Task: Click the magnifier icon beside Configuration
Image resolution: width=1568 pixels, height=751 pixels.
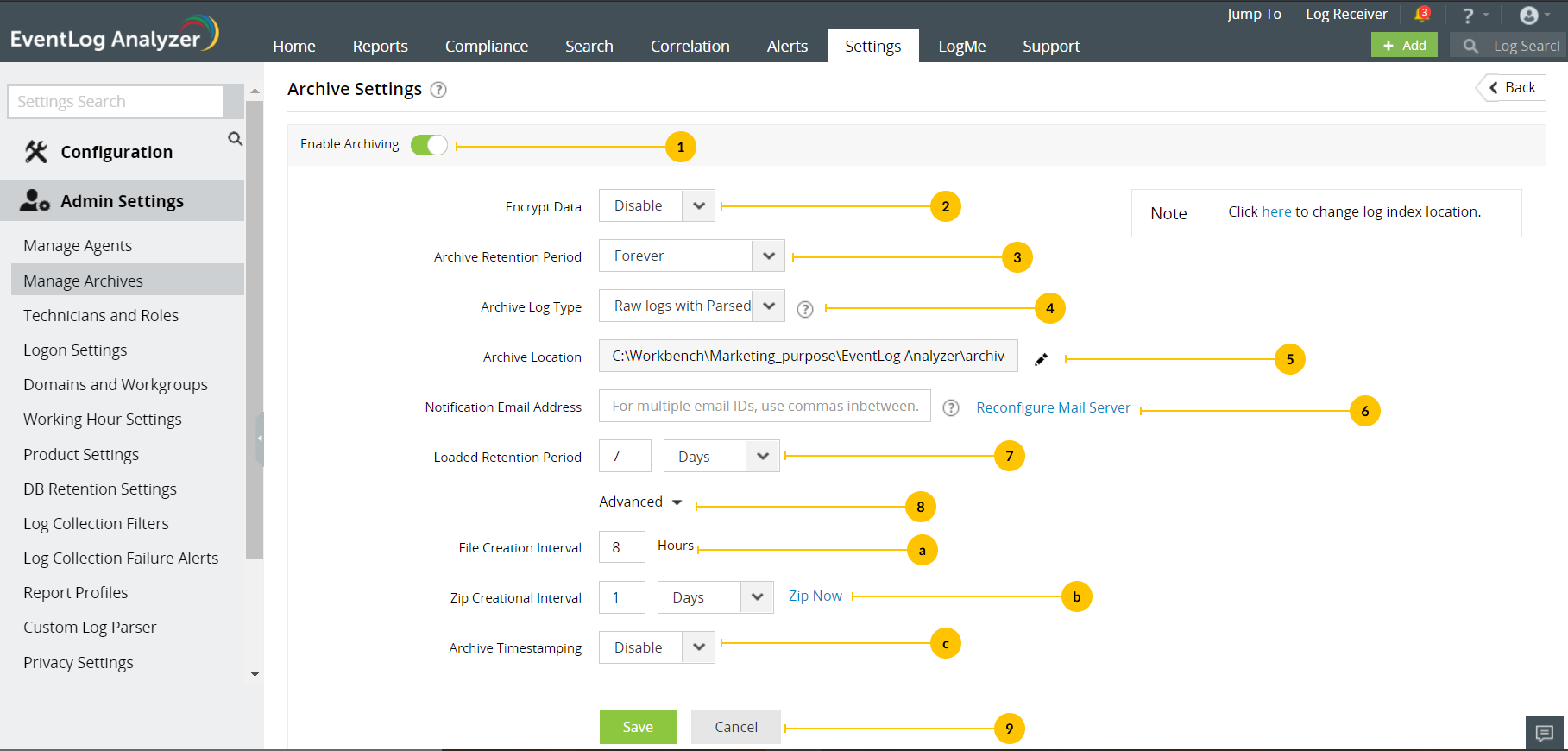Action: click(x=235, y=138)
